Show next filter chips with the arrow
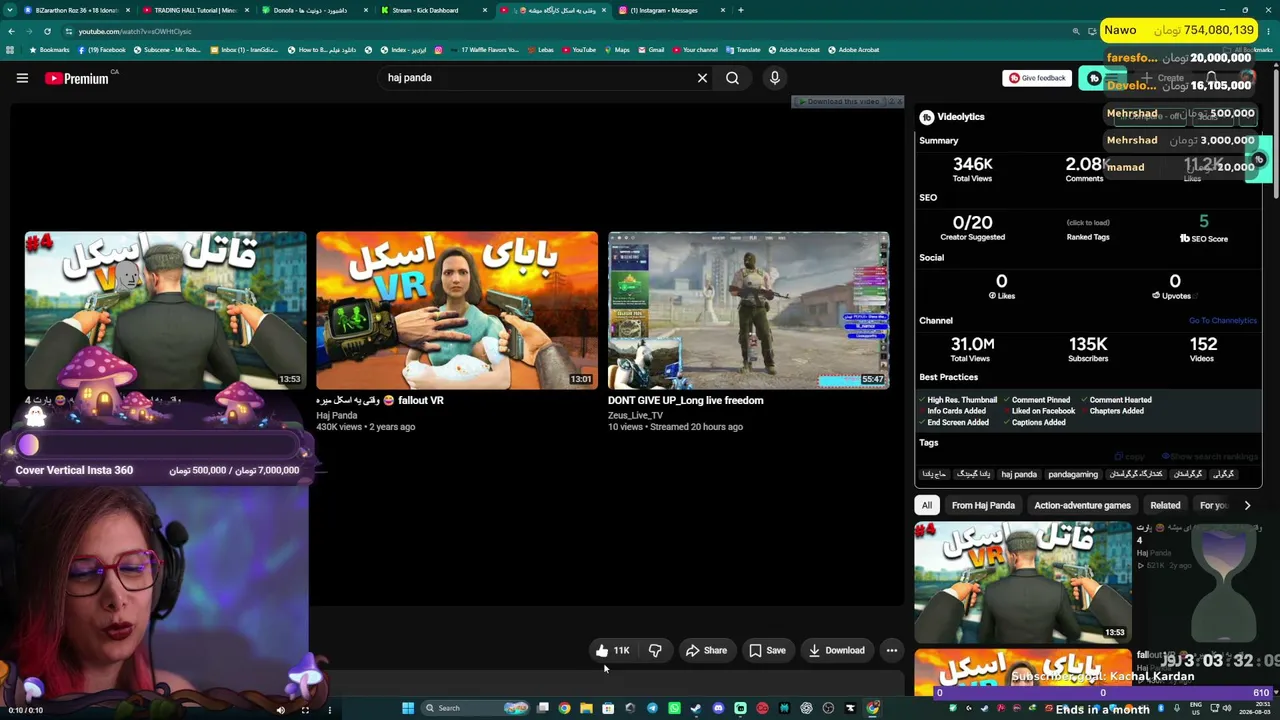Viewport: 1280px width, 720px height. (1247, 505)
